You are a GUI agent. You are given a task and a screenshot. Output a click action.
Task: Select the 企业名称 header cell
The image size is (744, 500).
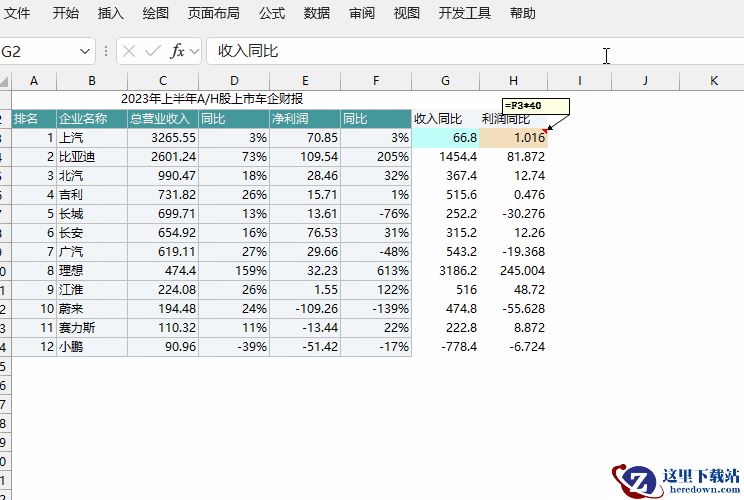click(x=92, y=119)
